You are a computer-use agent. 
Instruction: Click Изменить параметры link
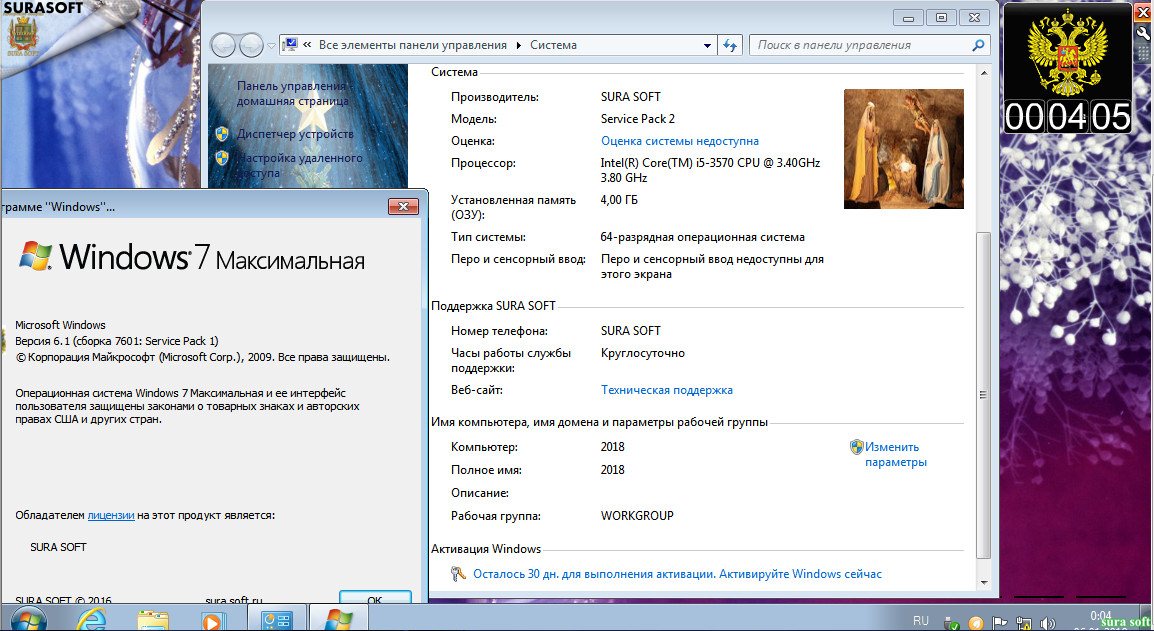[895, 454]
